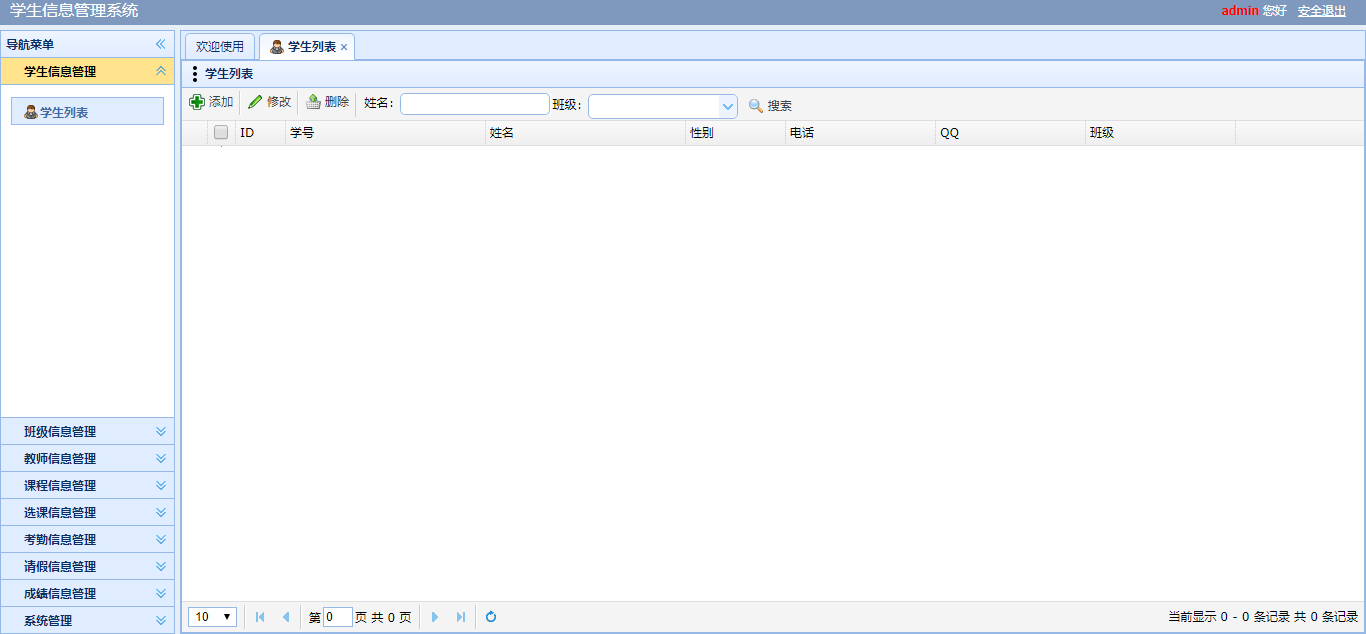
Task: Sort by the QQ column header
Action: tap(1010, 132)
